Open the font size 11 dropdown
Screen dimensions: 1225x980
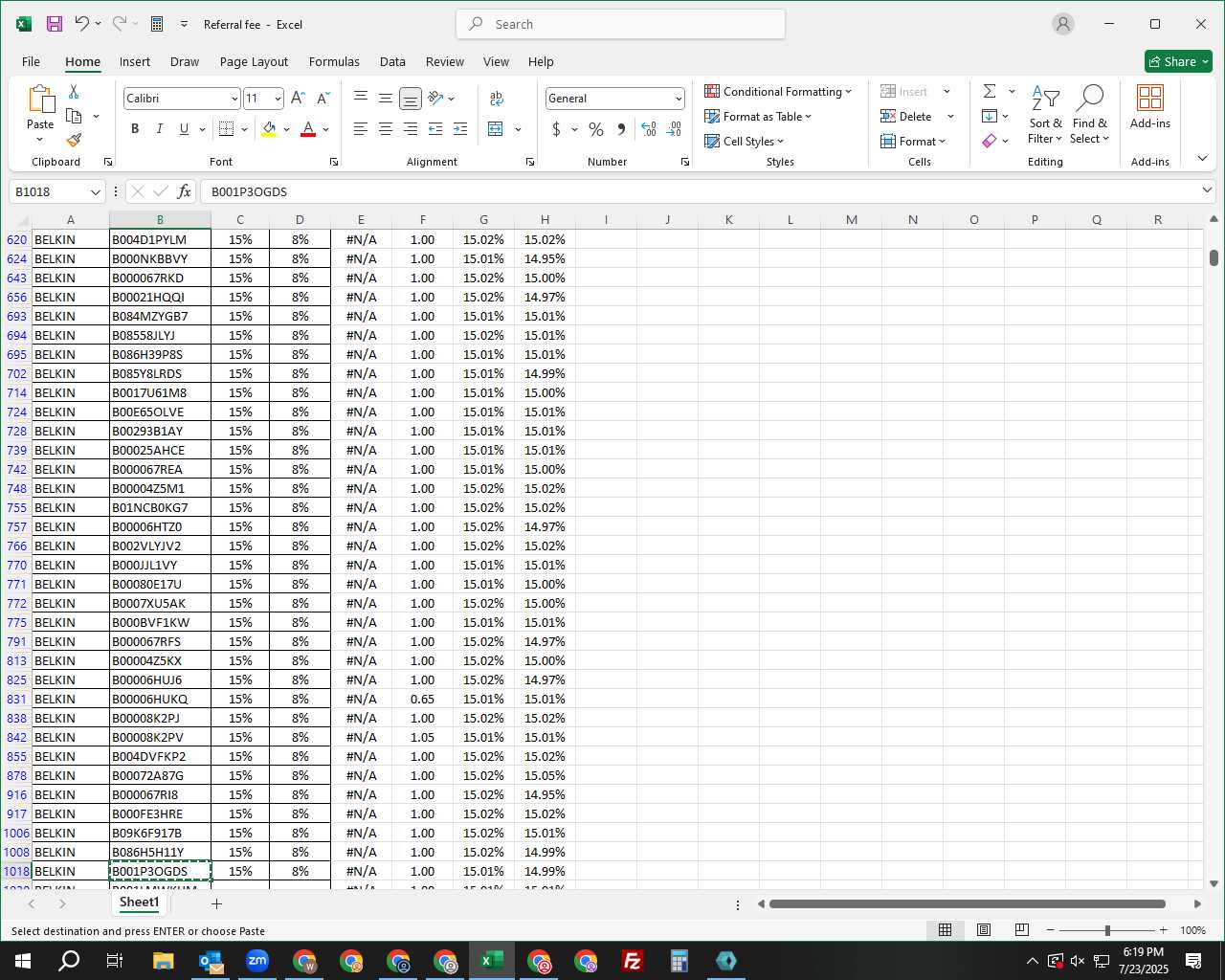pos(278,99)
